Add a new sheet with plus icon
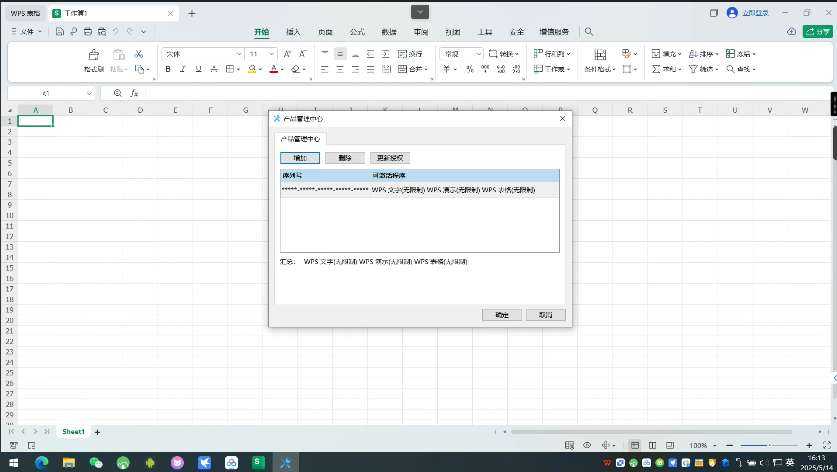Viewport: 837px width, 472px height. coord(97,432)
